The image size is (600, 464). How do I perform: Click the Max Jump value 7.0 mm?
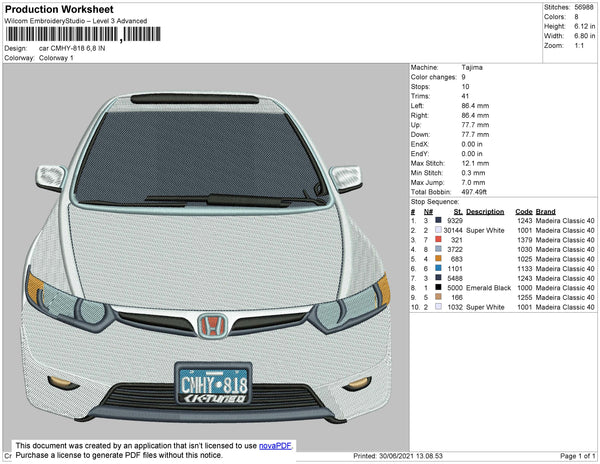click(x=473, y=182)
